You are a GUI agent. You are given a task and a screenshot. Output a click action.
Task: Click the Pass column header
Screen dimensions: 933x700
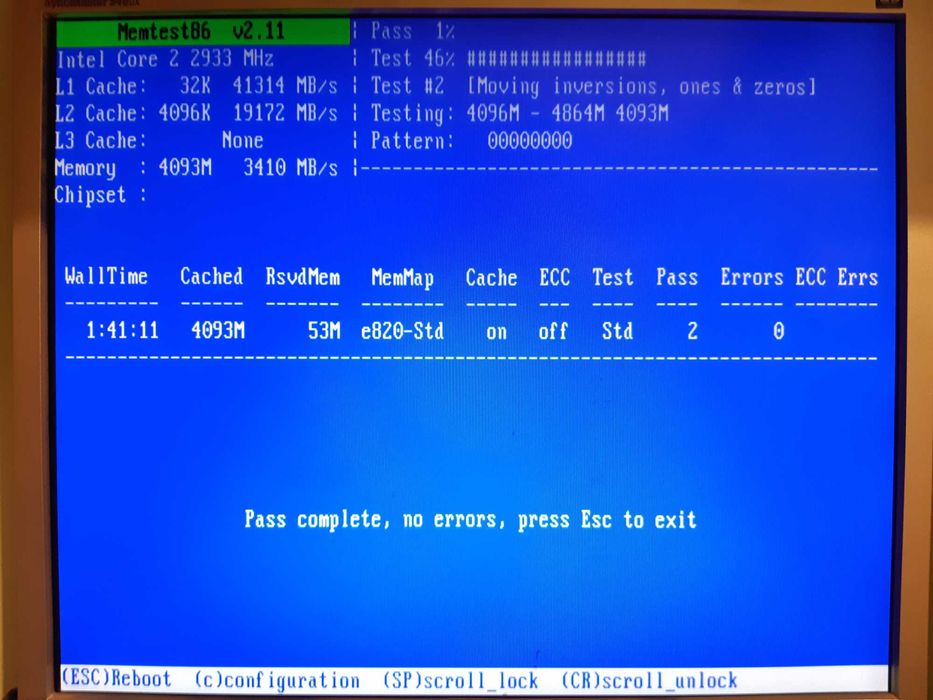point(677,277)
